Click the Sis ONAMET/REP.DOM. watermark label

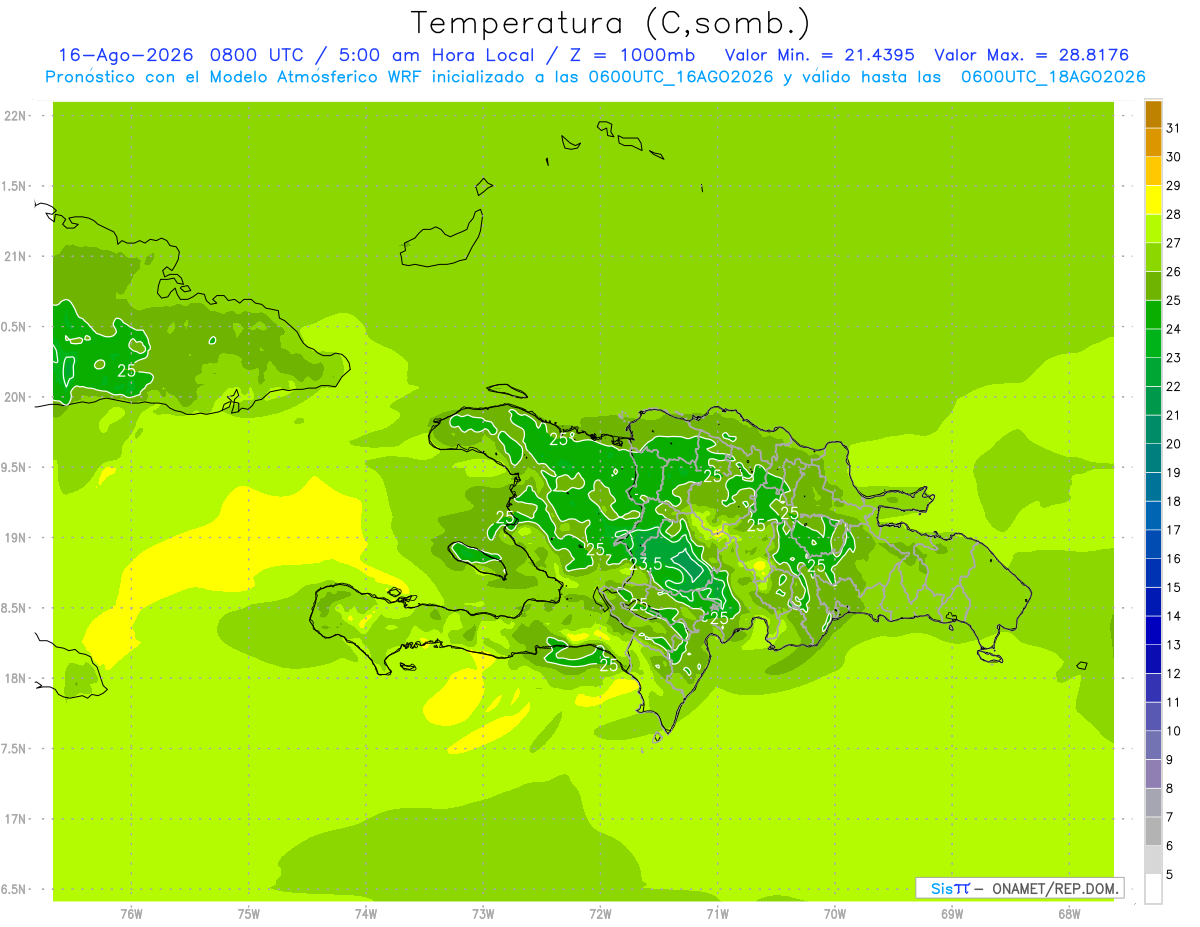coord(1020,888)
